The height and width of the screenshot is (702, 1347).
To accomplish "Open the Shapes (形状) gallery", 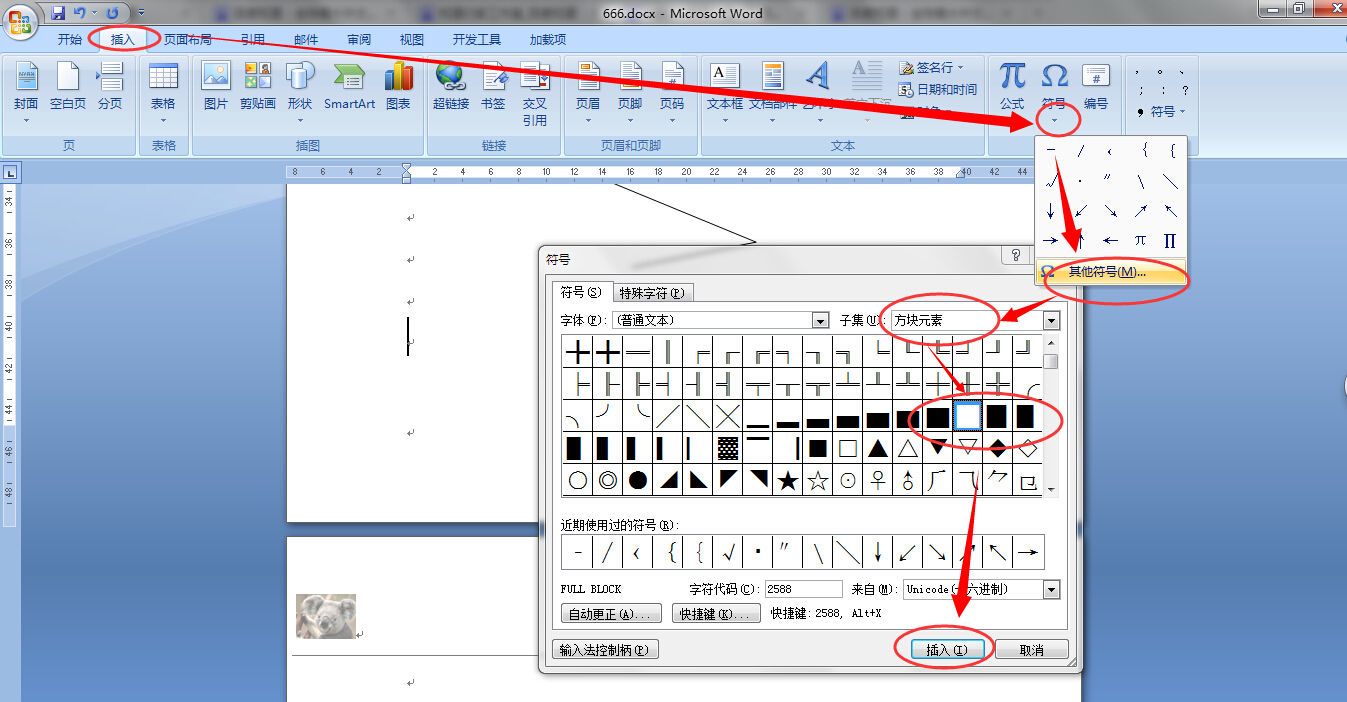I will (x=300, y=93).
